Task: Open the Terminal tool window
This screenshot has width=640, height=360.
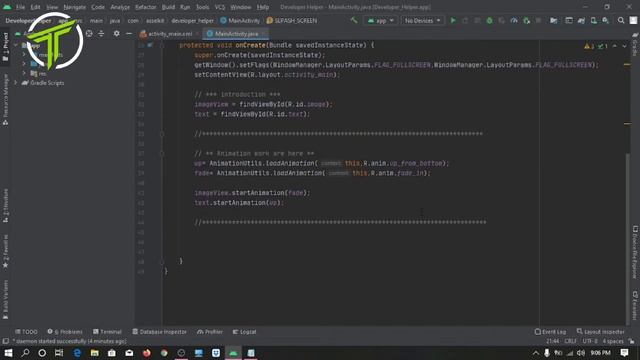Action: [107, 332]
